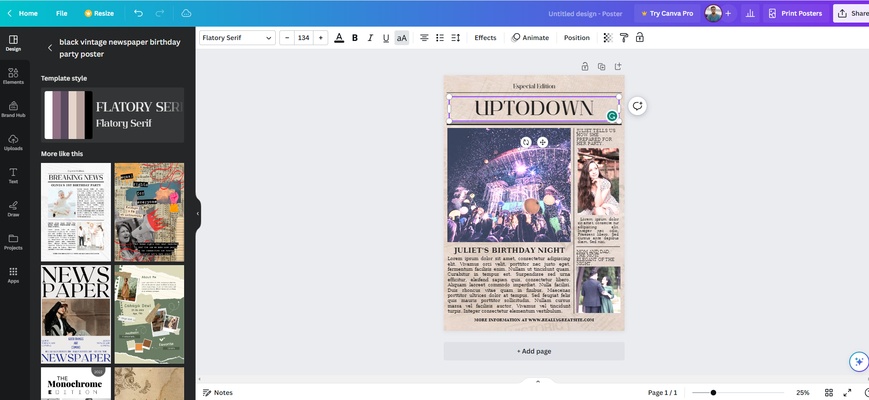Decrease font size with minus button
The image size is (869, 400).
point(287,38)
